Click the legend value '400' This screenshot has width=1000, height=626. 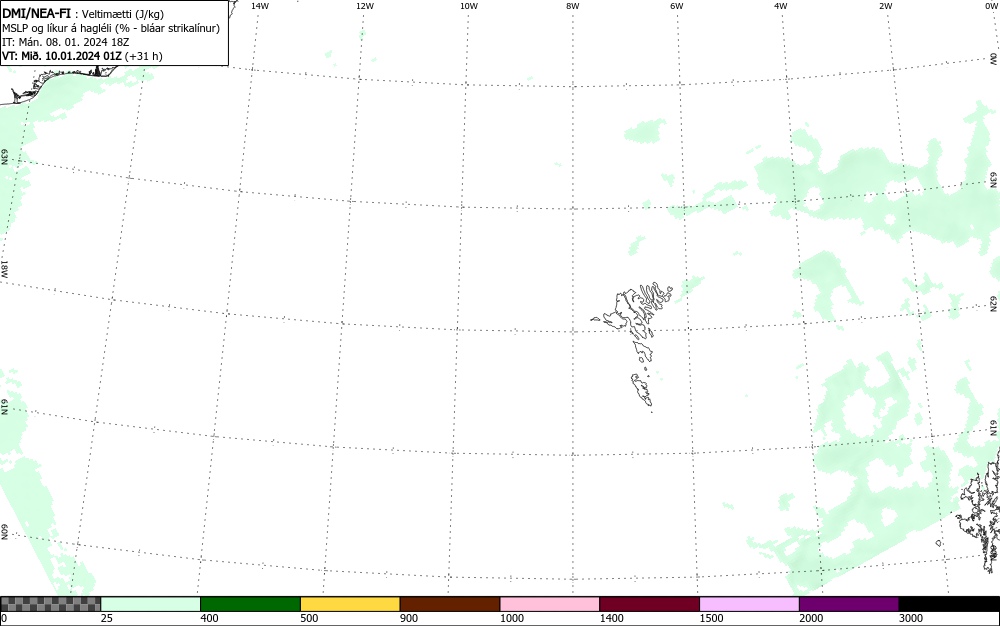(209, 618)
